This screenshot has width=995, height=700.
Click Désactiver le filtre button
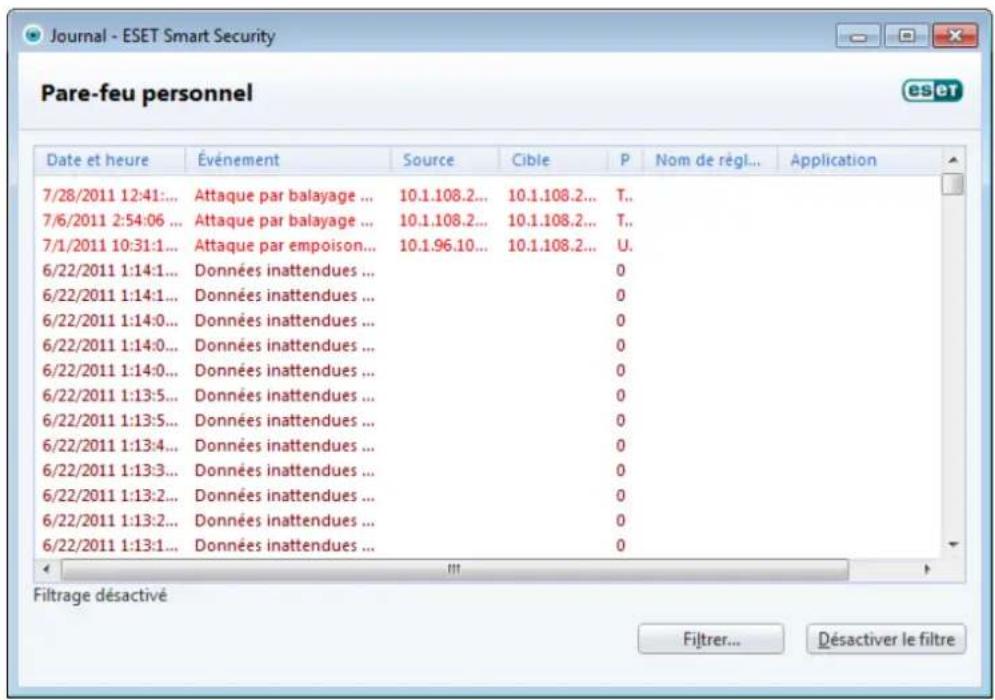pyautogui.click(x=886, y=638)
